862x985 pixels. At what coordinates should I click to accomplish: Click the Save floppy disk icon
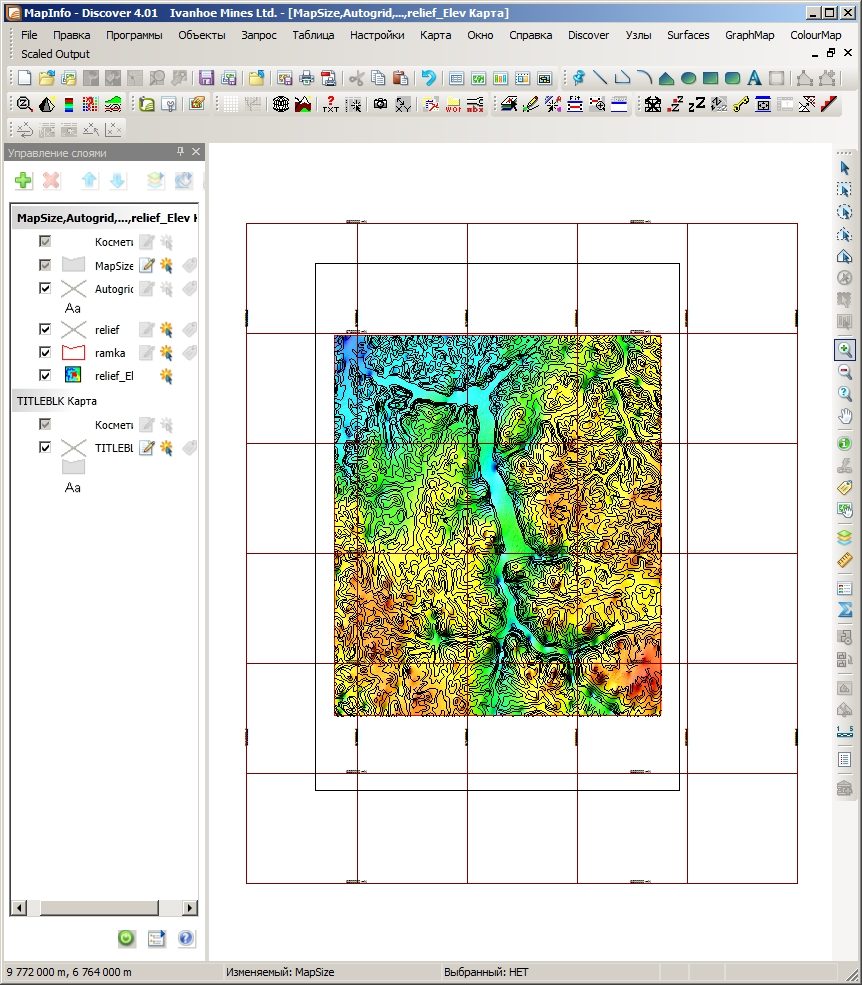[206, 78]
